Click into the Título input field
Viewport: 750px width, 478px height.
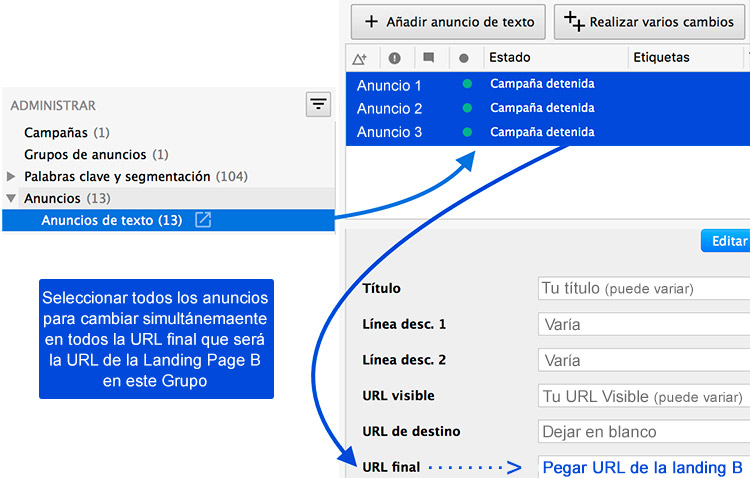tap(644, 288)
